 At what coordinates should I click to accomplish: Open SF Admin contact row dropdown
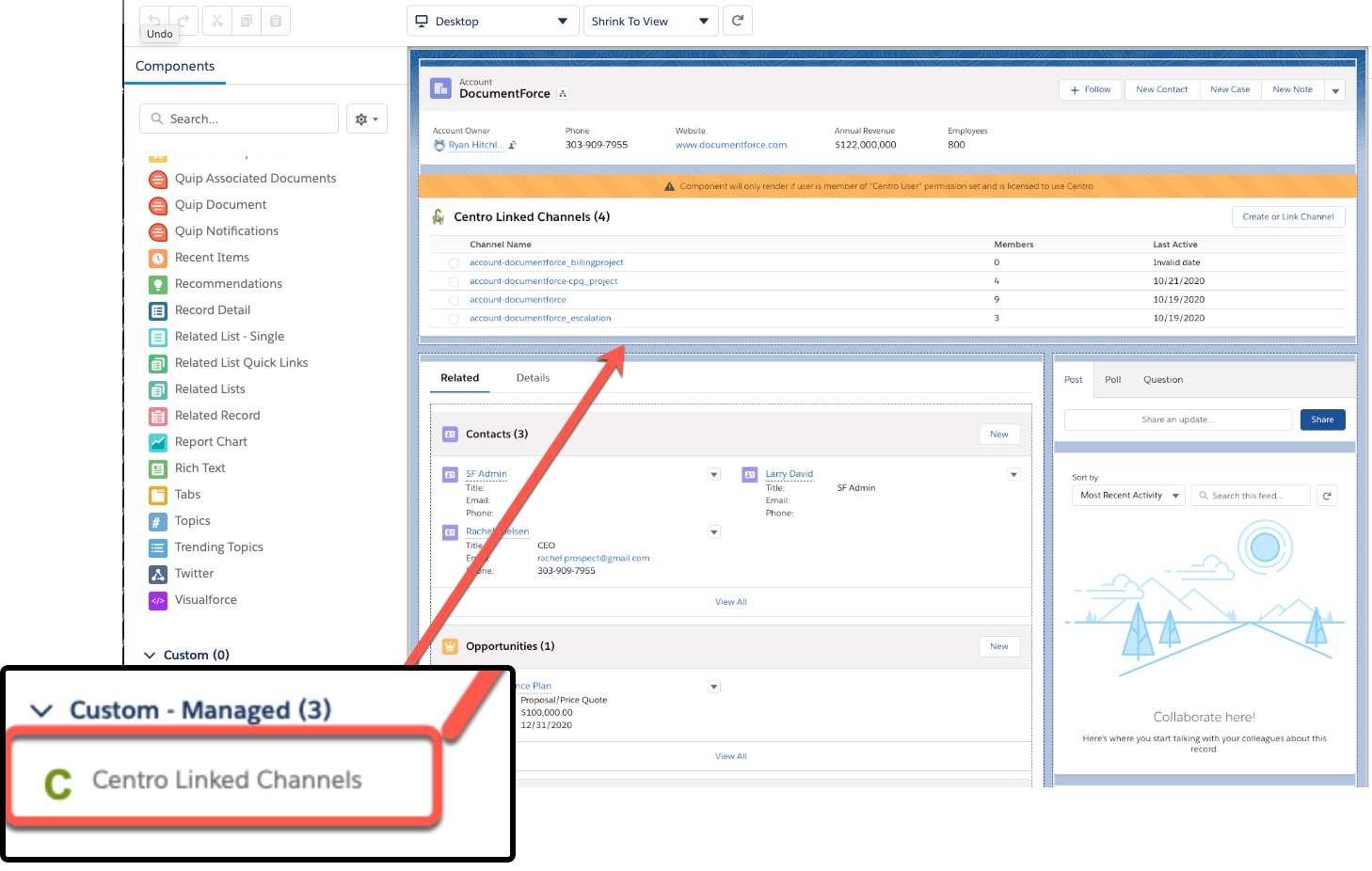point(714,475)
